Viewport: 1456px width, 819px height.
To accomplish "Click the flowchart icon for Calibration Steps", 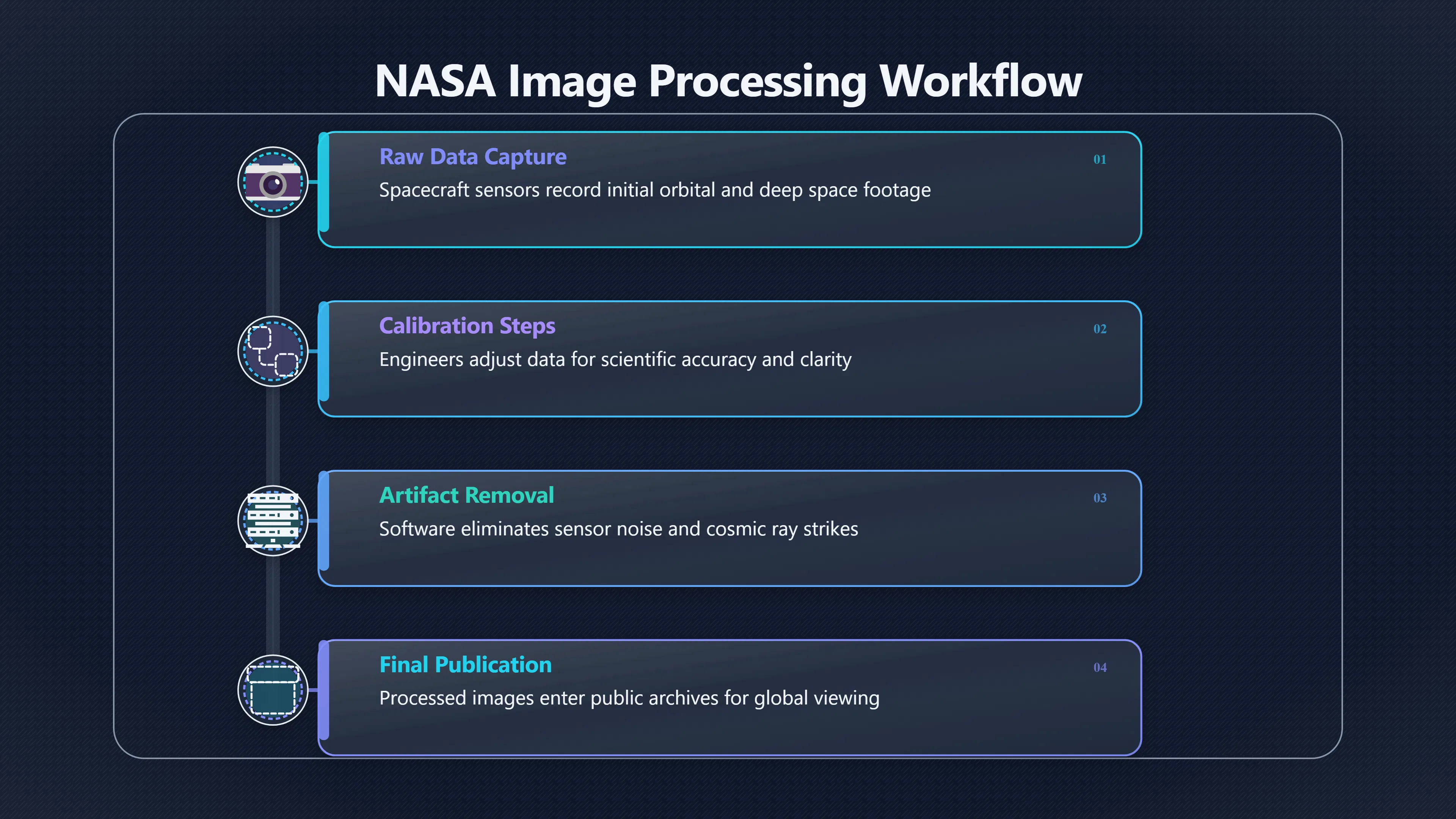I will (x=273, y=351).
